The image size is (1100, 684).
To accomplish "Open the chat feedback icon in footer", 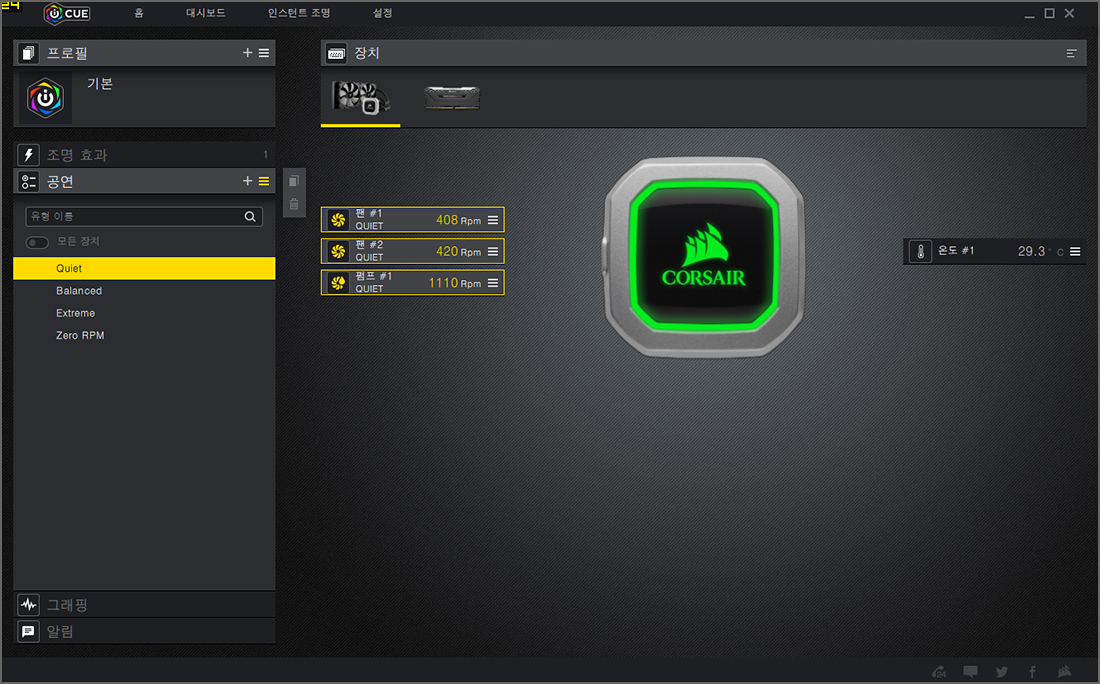I will tap(970, 671).
